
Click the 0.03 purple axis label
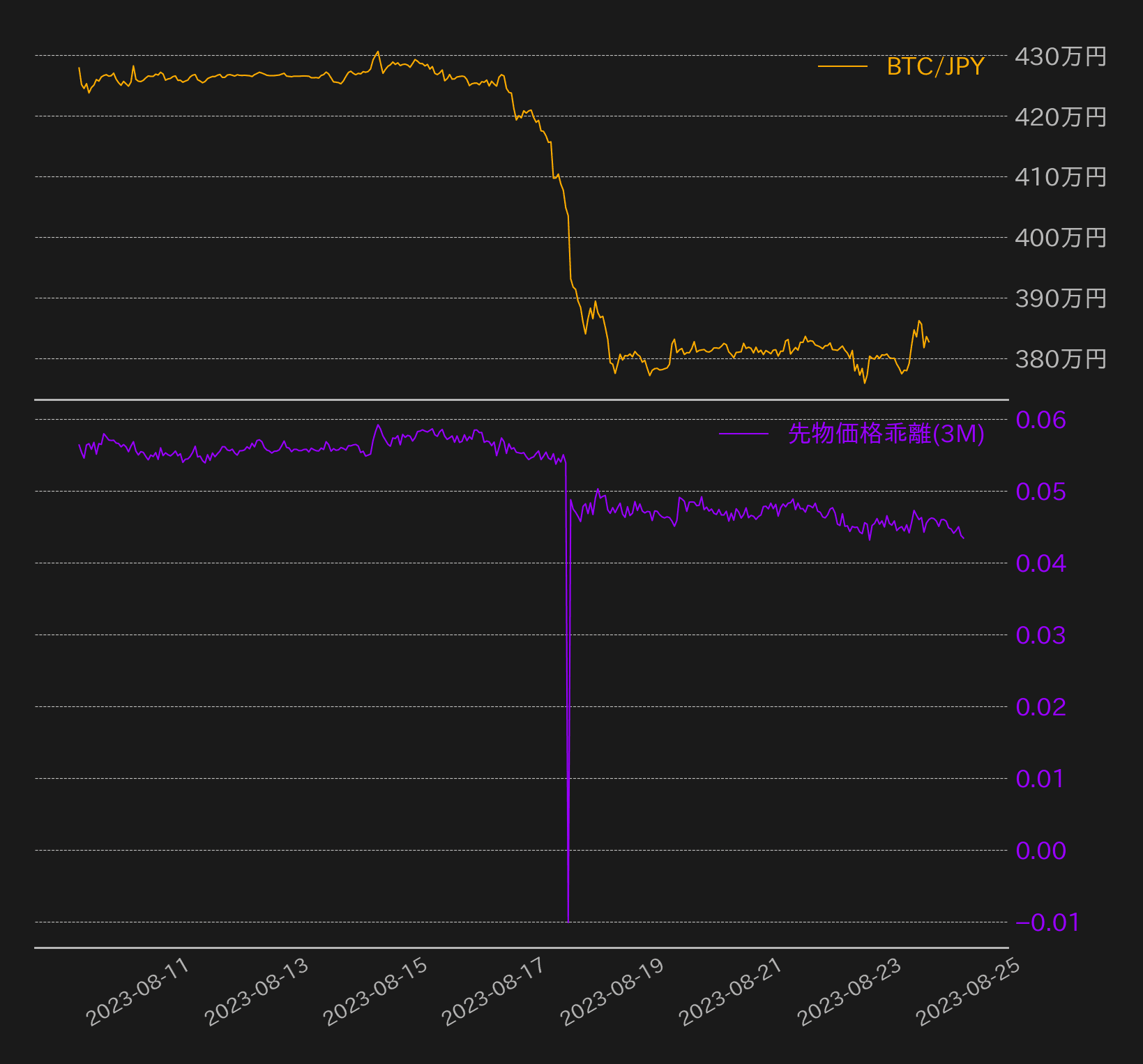click(1040, 635)
